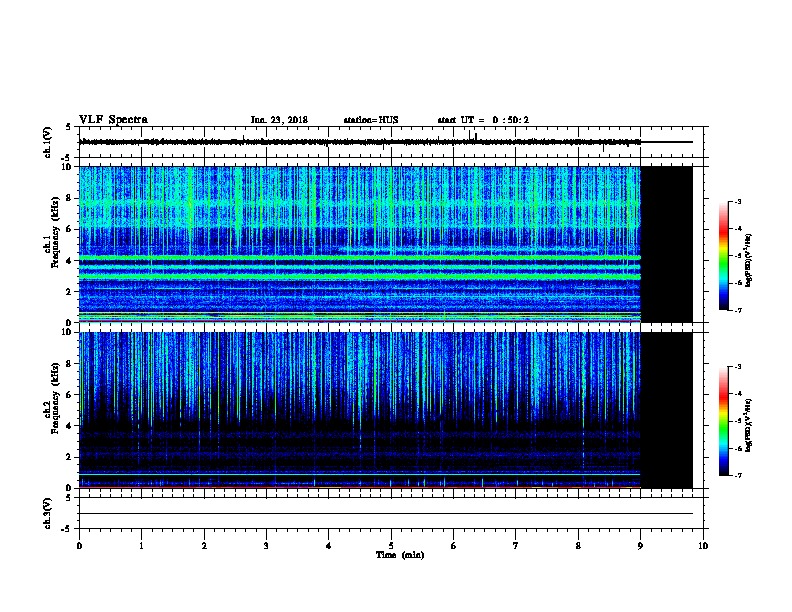Click time-axis tick label '9'
This screenshot has height=612, width=792.
point(640,546)
